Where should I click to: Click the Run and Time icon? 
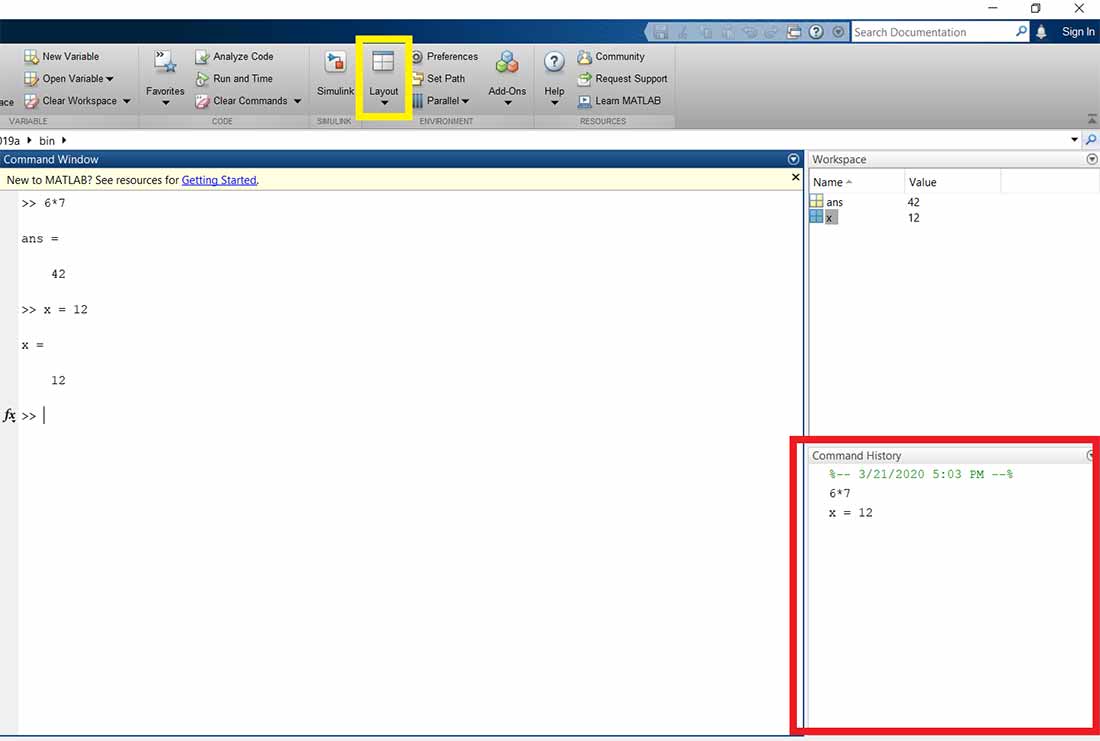tap(202, 79)
